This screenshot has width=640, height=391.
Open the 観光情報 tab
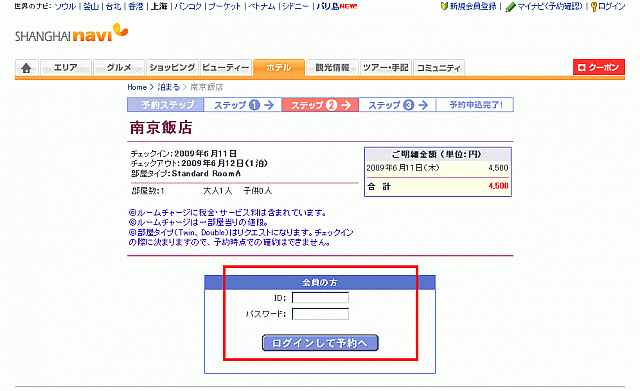[x=332, y=68]
